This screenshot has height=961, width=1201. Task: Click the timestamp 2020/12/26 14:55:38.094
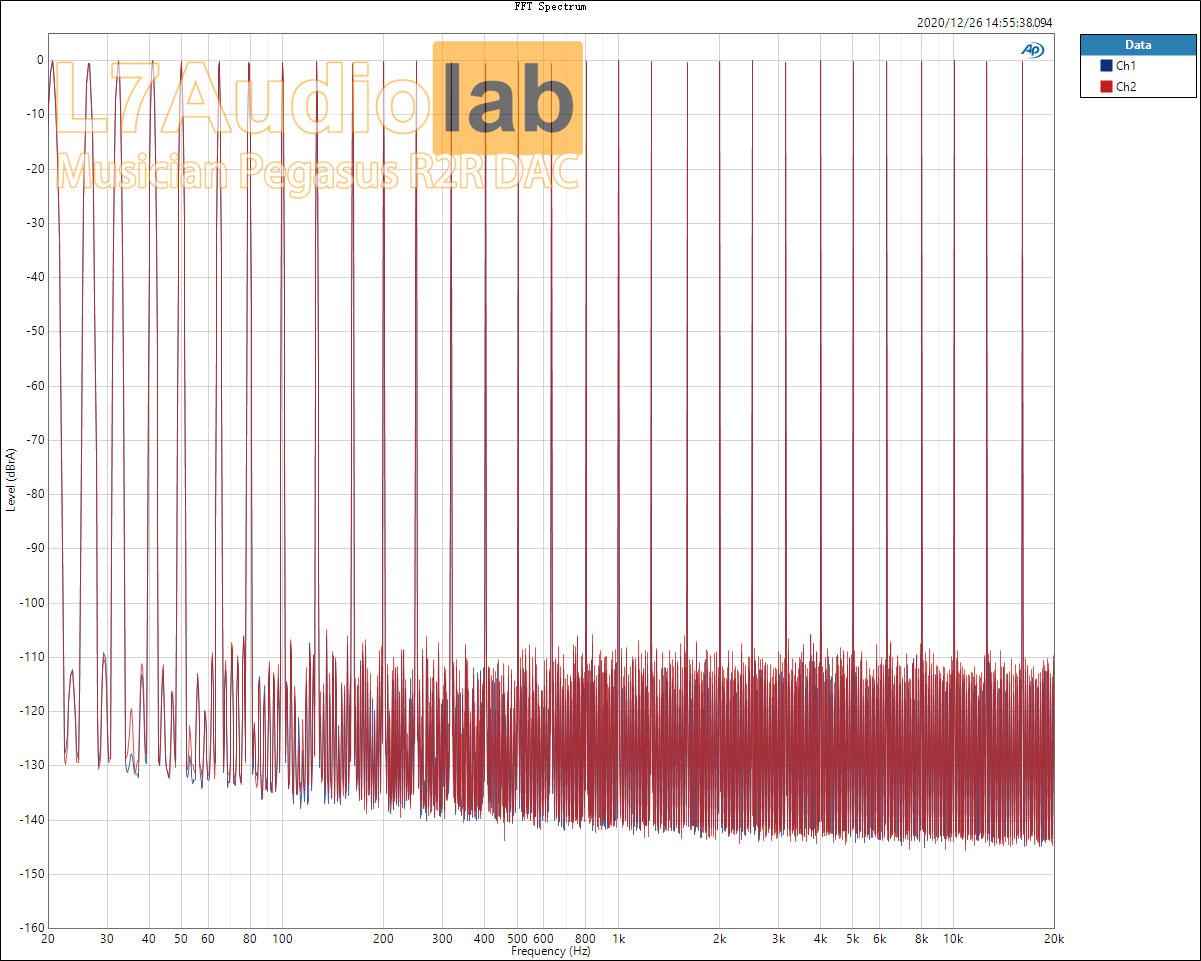tap(984, 23)
